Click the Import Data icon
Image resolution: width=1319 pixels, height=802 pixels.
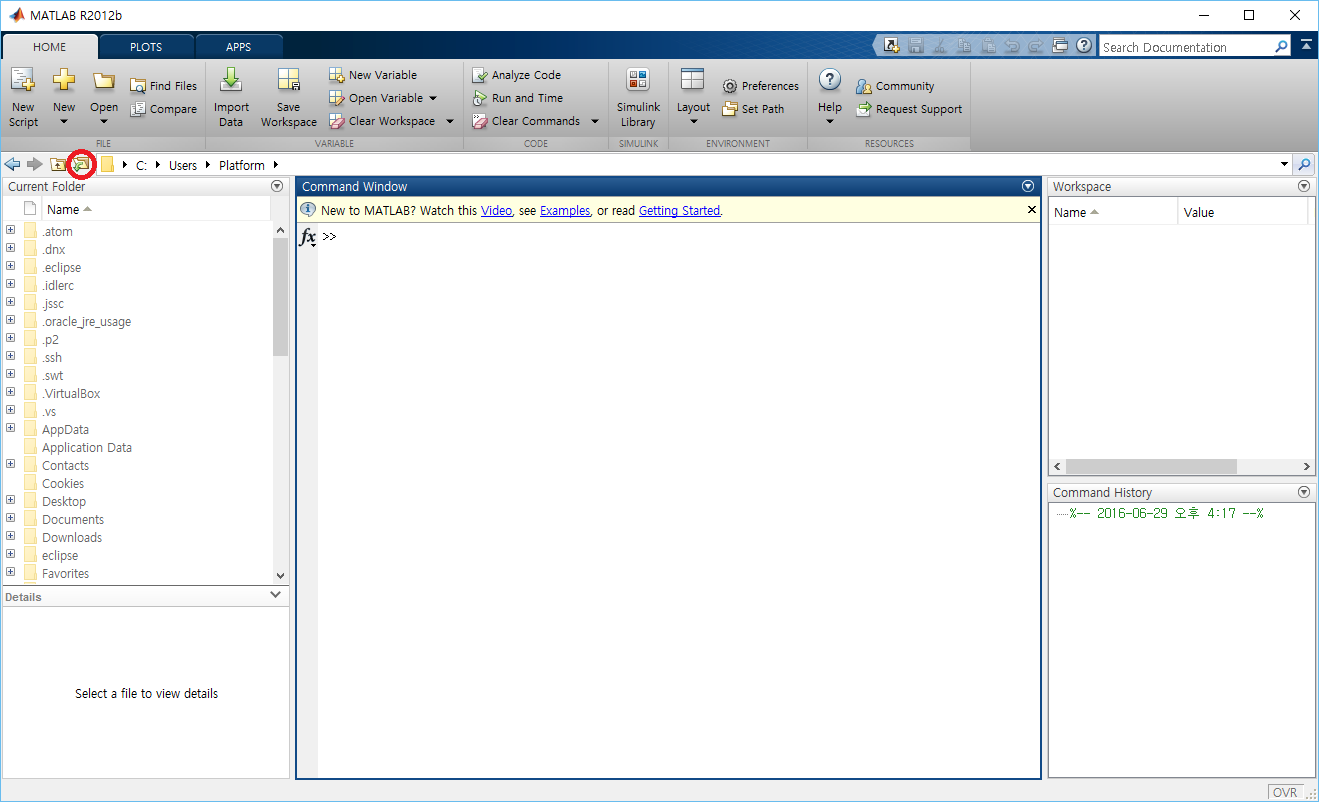click(x=231, y=81)
